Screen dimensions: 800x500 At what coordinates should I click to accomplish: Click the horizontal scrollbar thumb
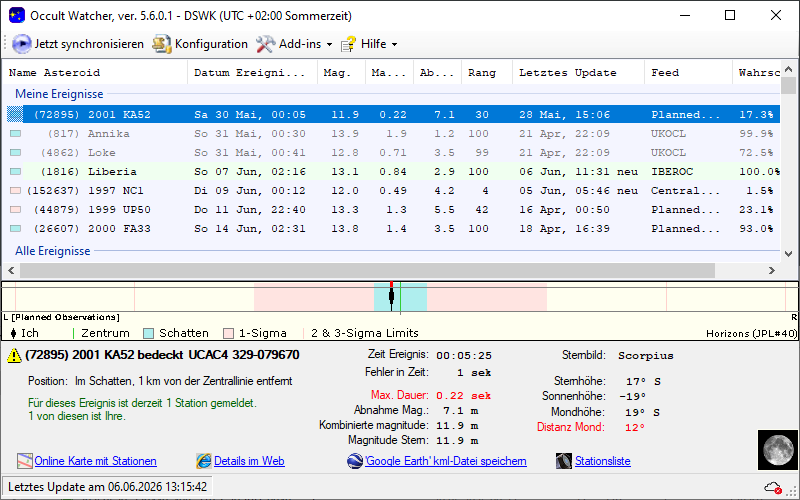(367, 270)
